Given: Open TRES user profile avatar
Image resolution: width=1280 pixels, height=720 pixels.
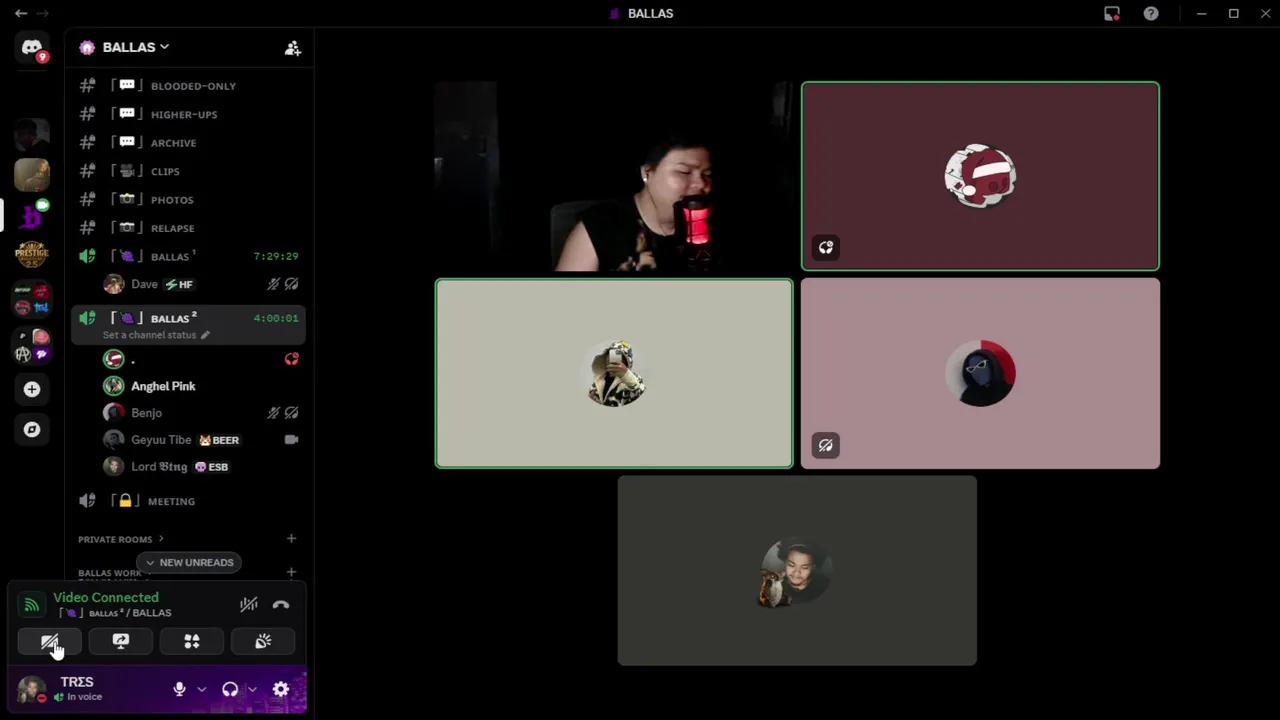Looking at the screenshot, I should click(31, 690).
